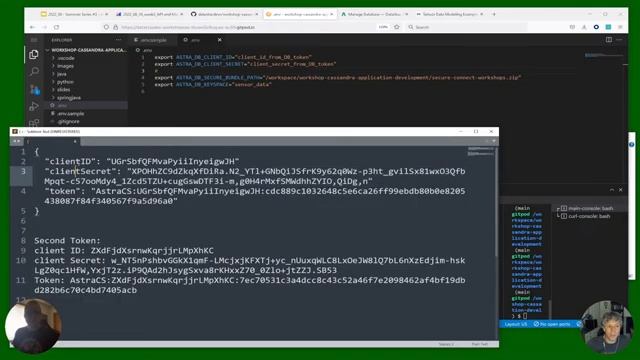Open a new browser tab
640x360 pixels.
click(494, 14)
